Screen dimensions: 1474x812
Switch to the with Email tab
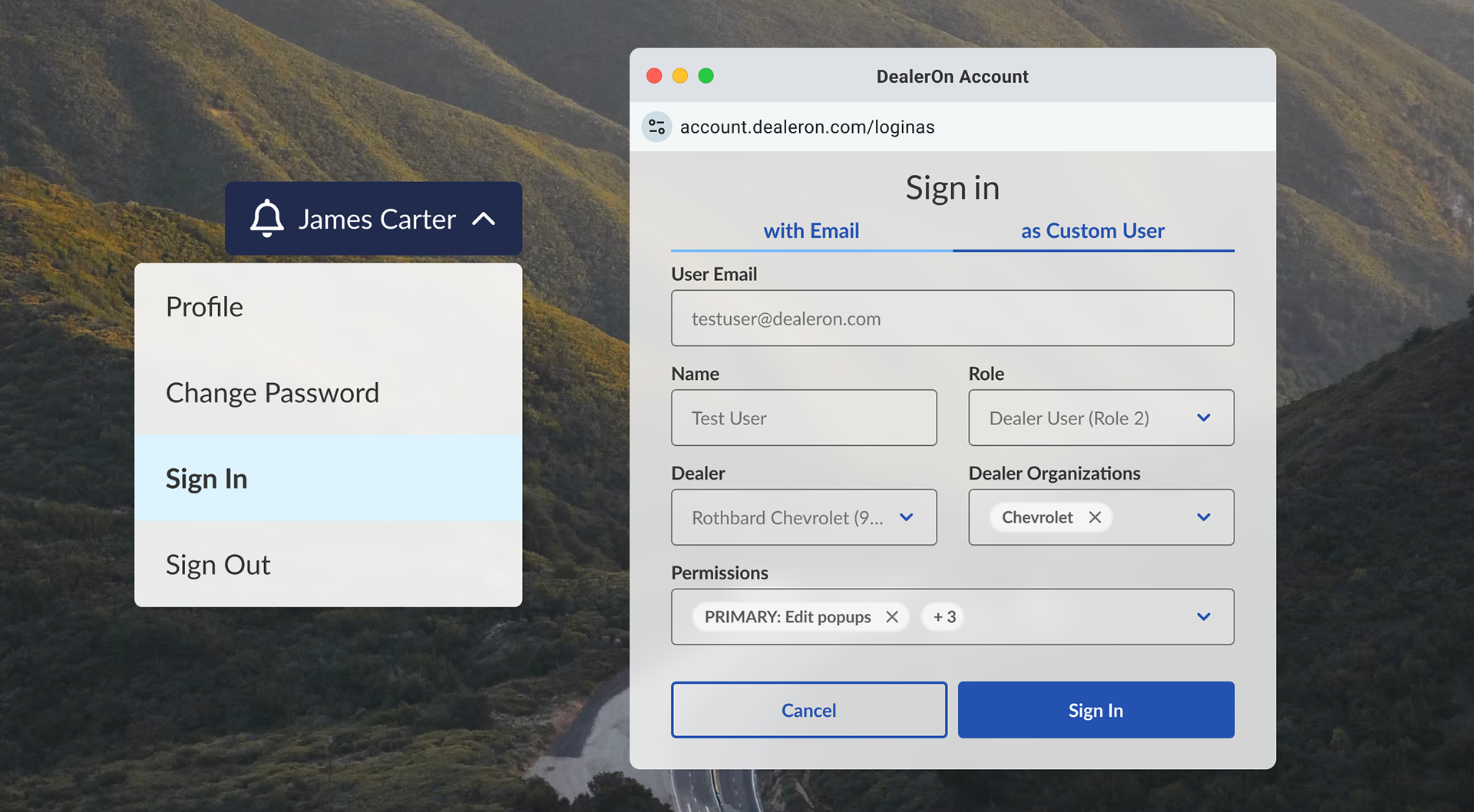[x=811, y=231]
